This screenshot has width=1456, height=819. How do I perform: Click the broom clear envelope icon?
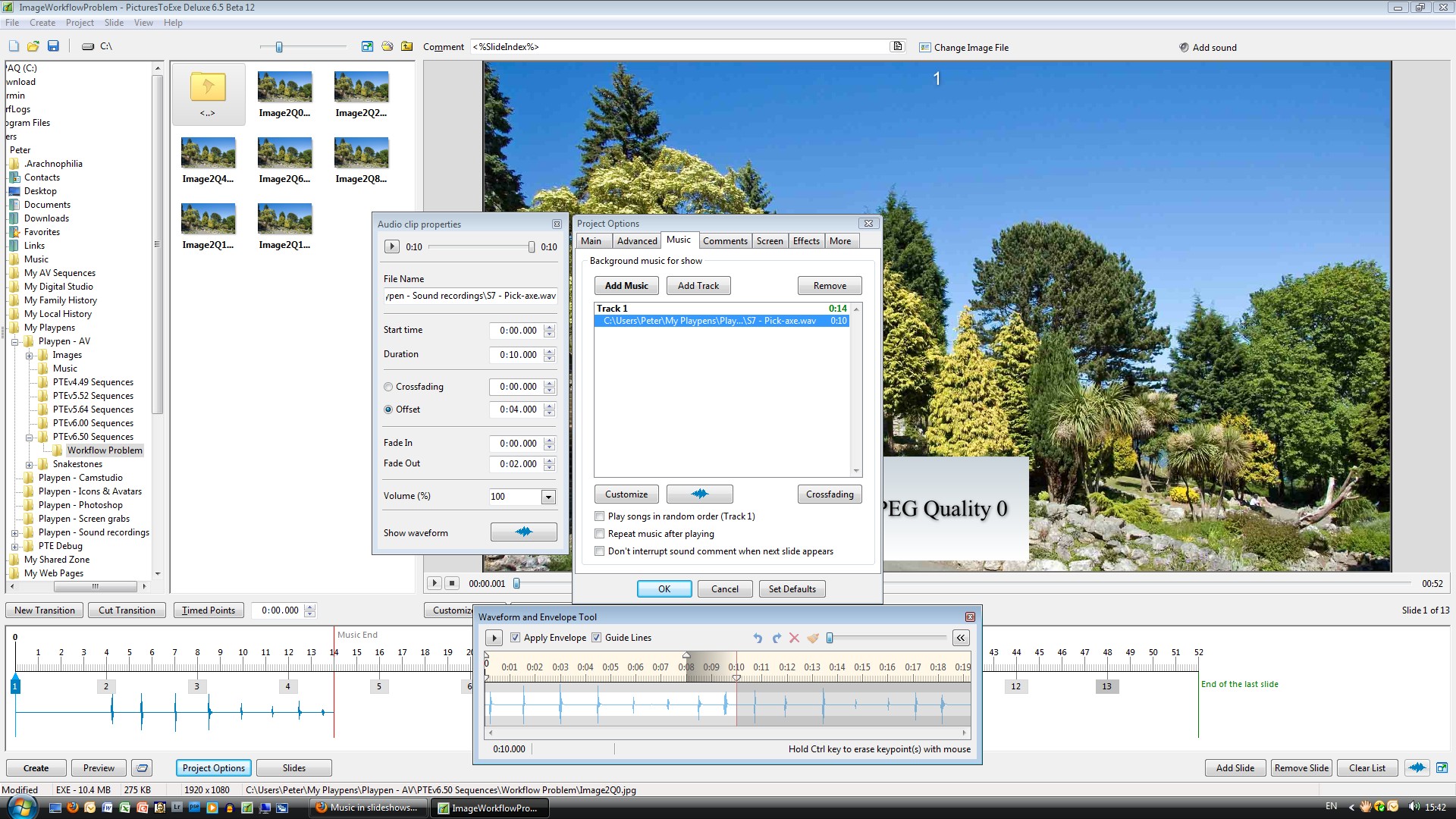(x=813, y=638)
